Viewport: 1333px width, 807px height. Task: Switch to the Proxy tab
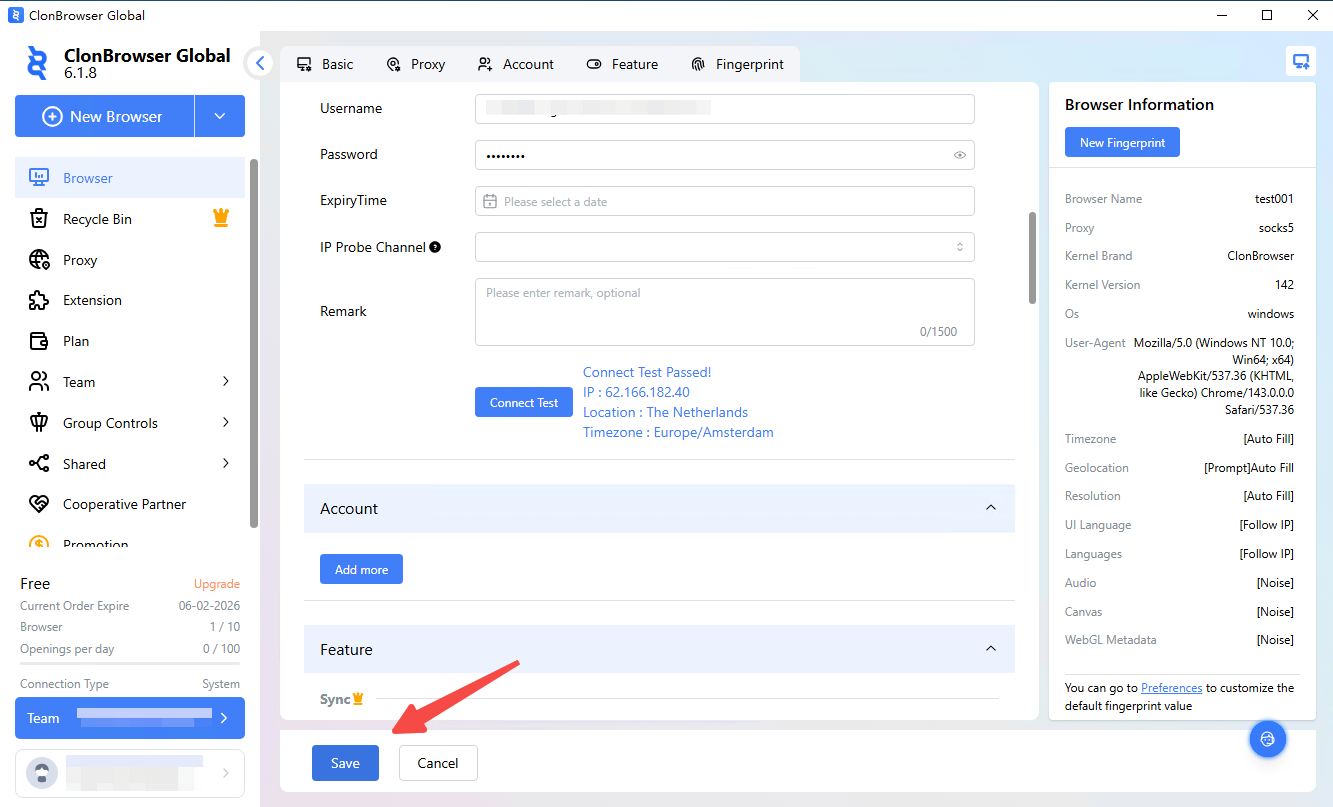[x=415, y=64]
